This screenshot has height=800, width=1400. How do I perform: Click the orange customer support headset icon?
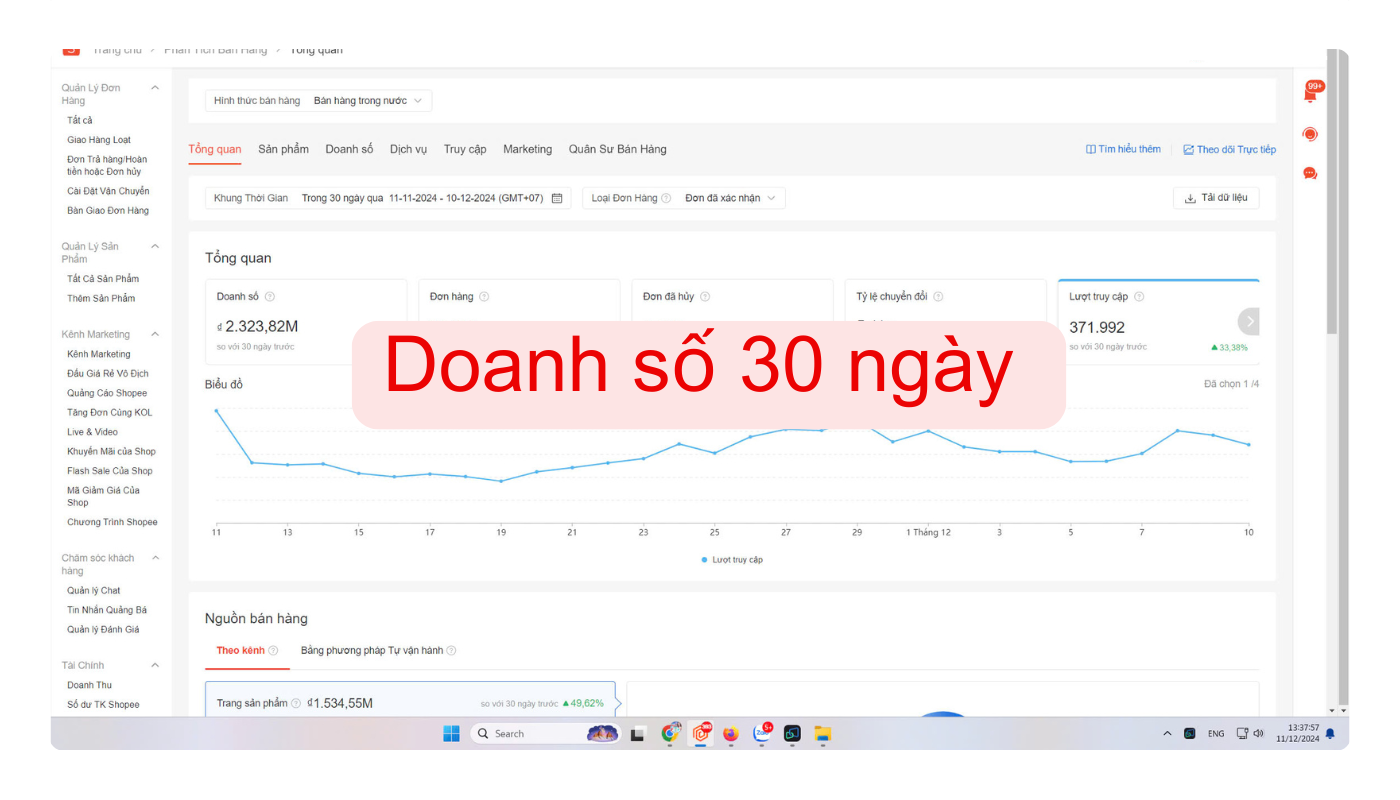1310,134
